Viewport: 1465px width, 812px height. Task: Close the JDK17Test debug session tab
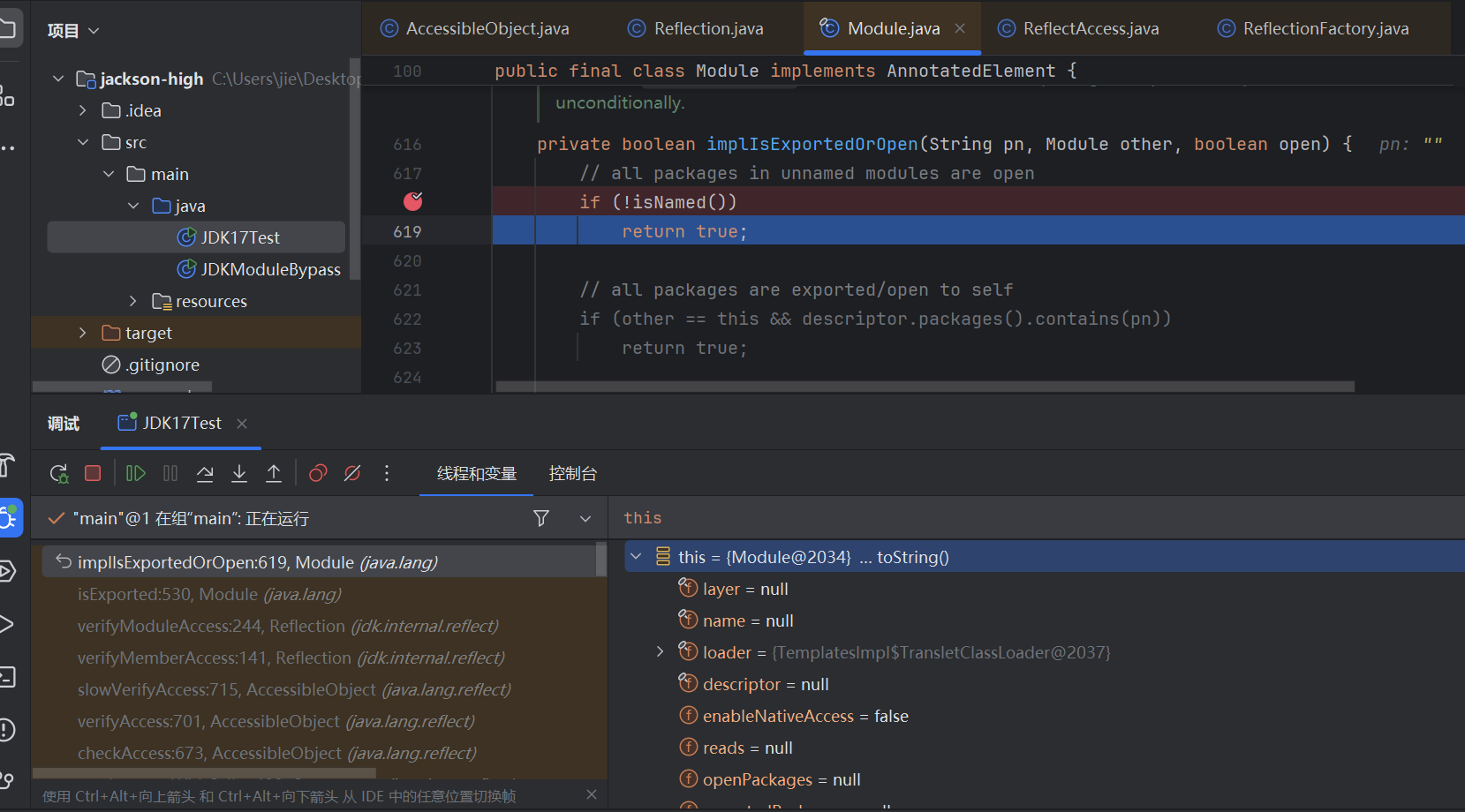click(x=242, y=424)
